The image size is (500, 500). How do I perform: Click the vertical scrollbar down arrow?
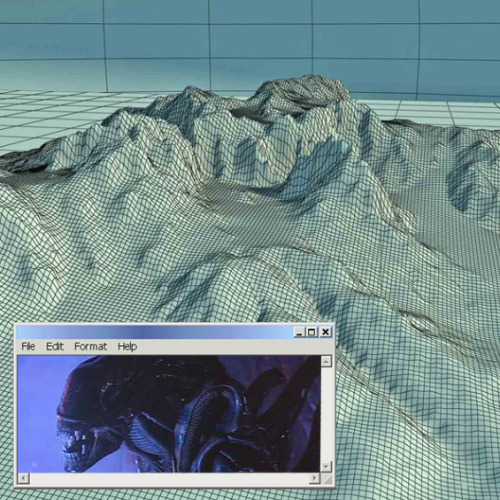326,466
